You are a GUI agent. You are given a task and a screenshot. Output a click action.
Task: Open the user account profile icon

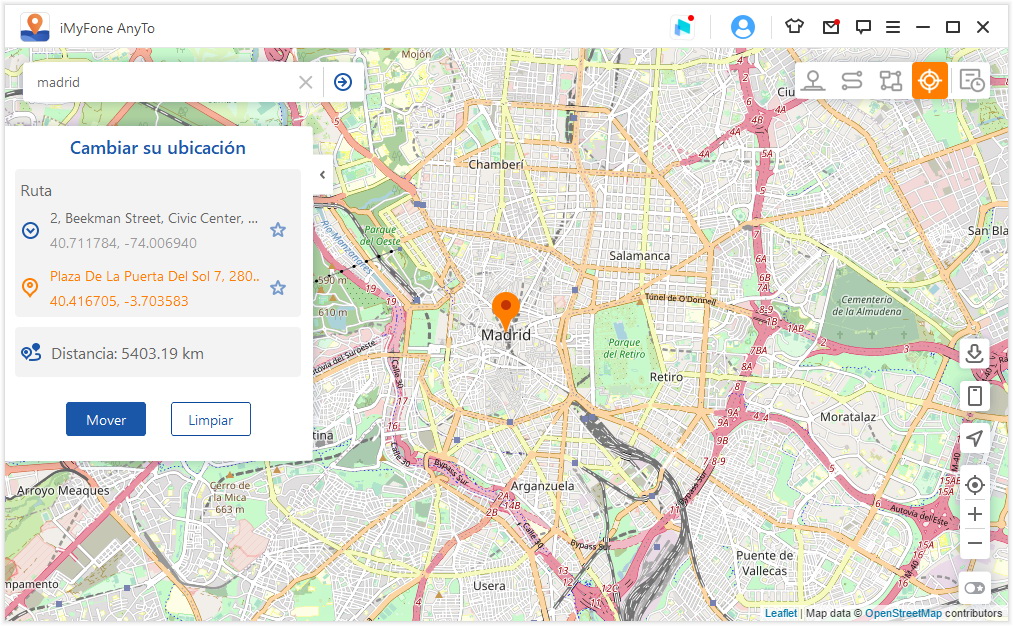coord(743,27)
